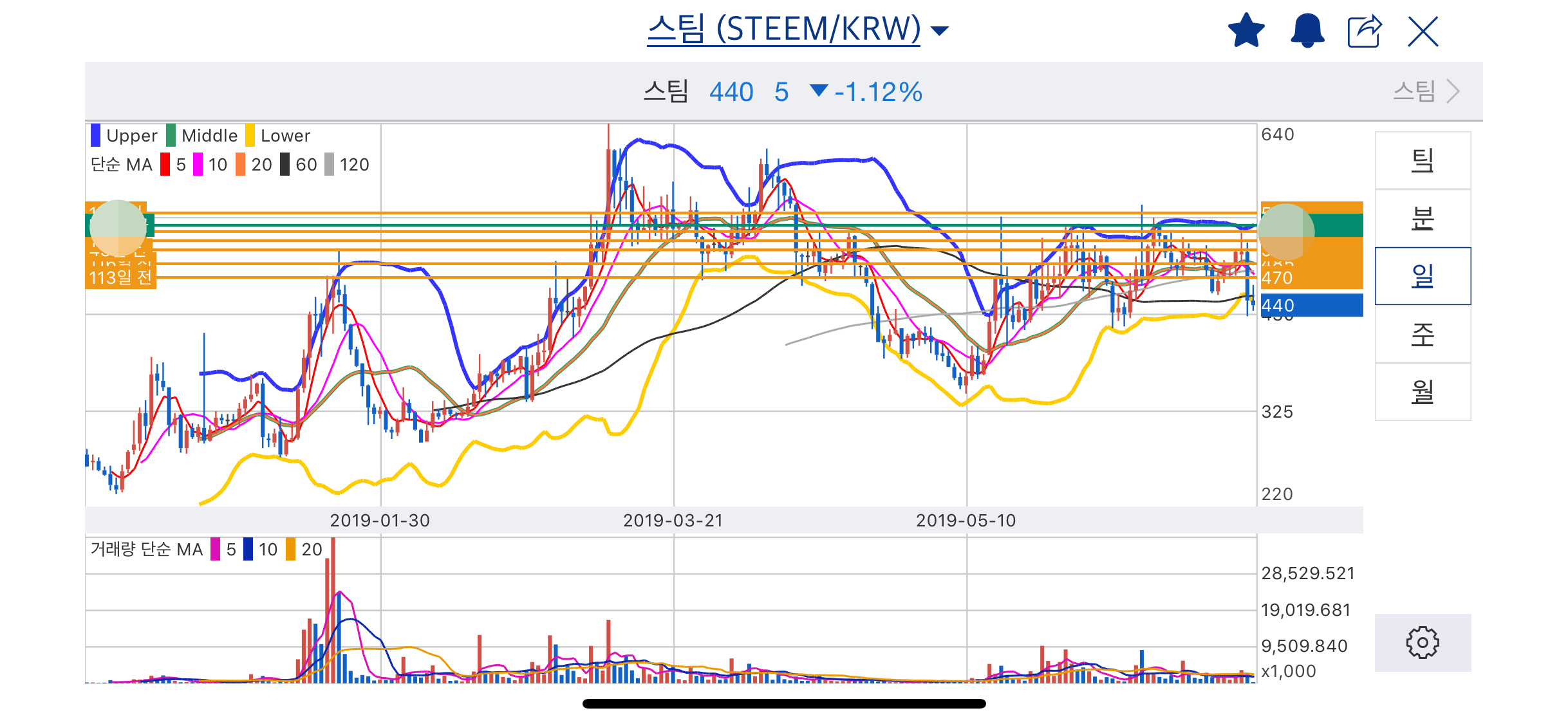Image resolution: width=1568 pixels, height=724 pixels.
Task: Click the 단순 MA legend label
Action: [121, 164]
